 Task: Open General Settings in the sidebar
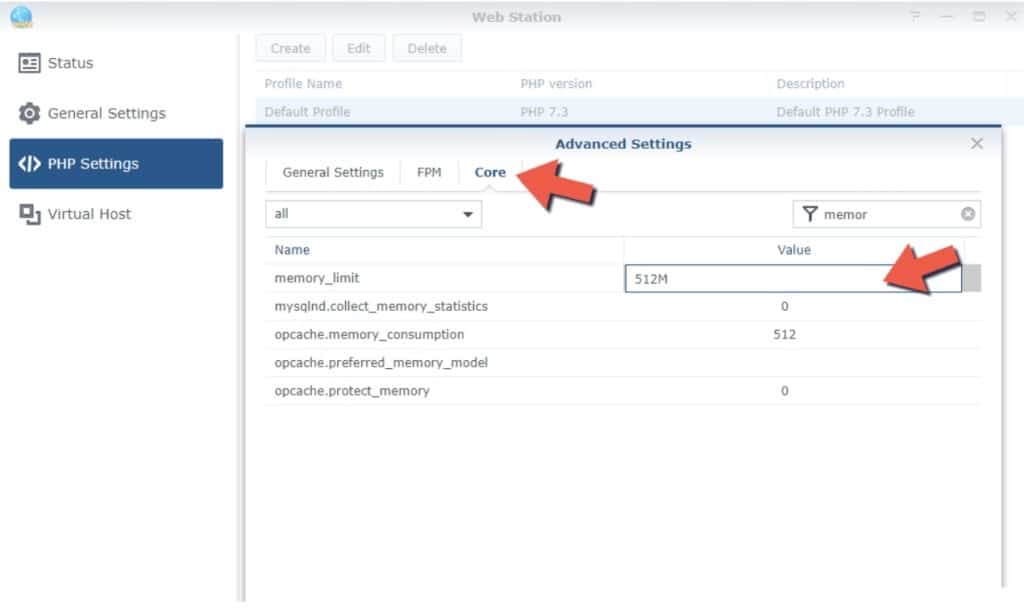point(116,114)
